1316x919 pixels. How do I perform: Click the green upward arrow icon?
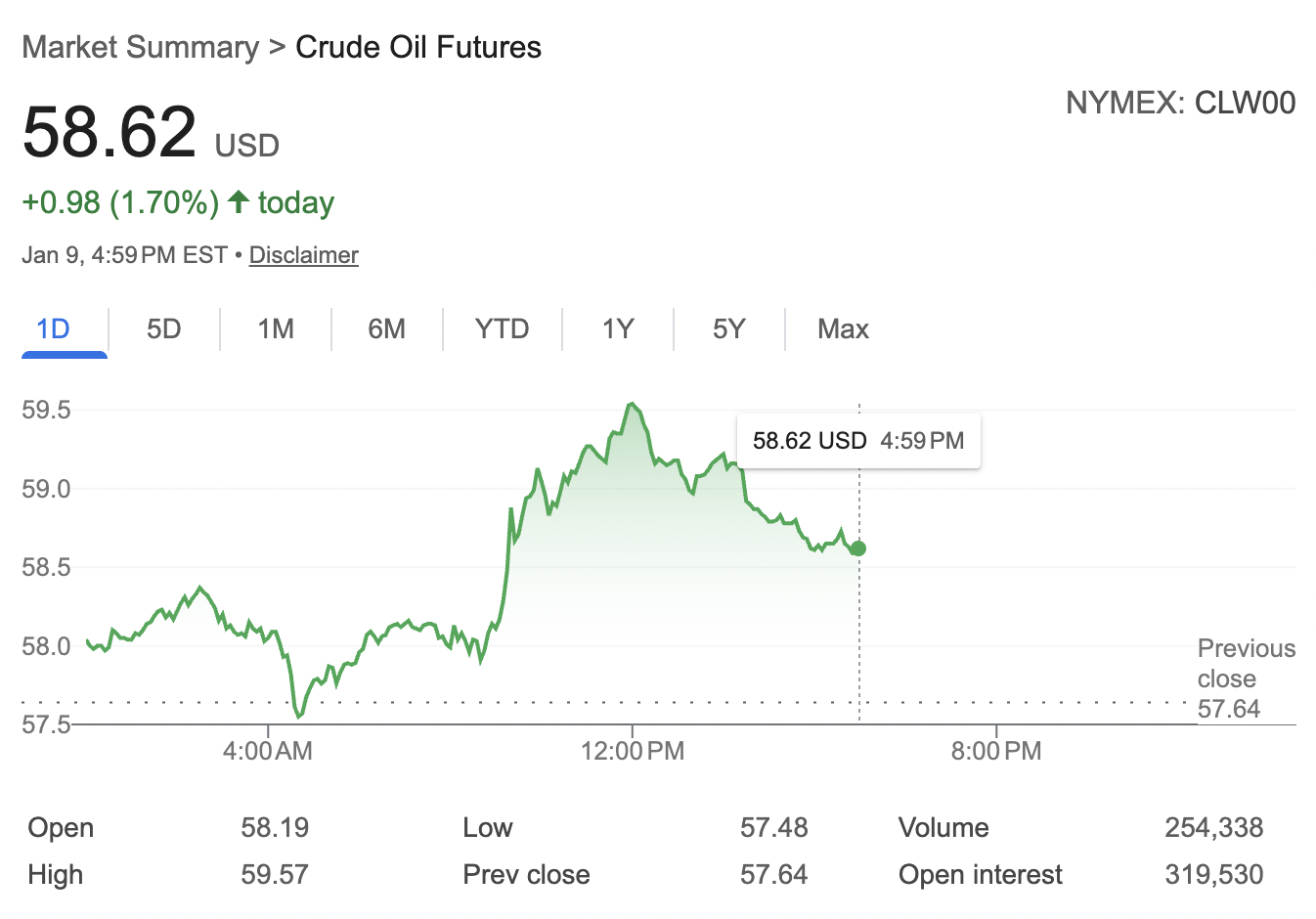tap(238, 201)
